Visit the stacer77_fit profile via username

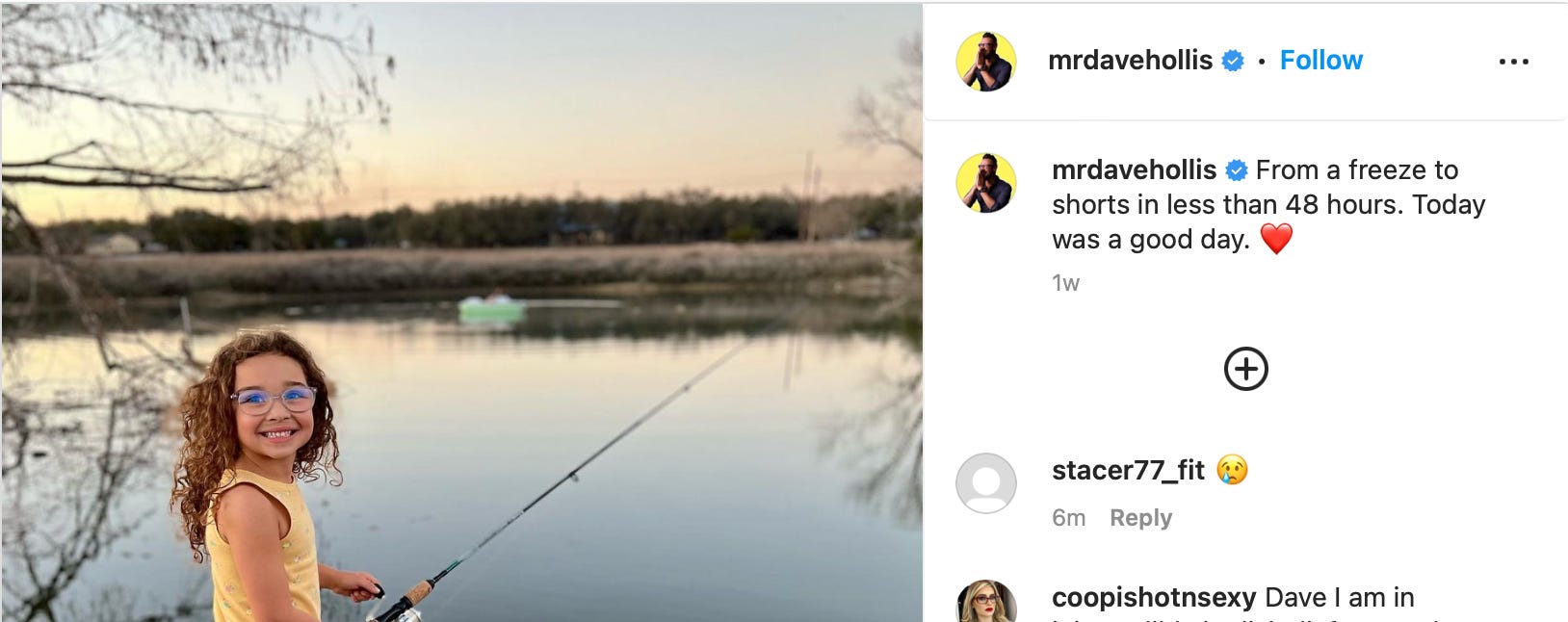click(x=1128, y=470)
